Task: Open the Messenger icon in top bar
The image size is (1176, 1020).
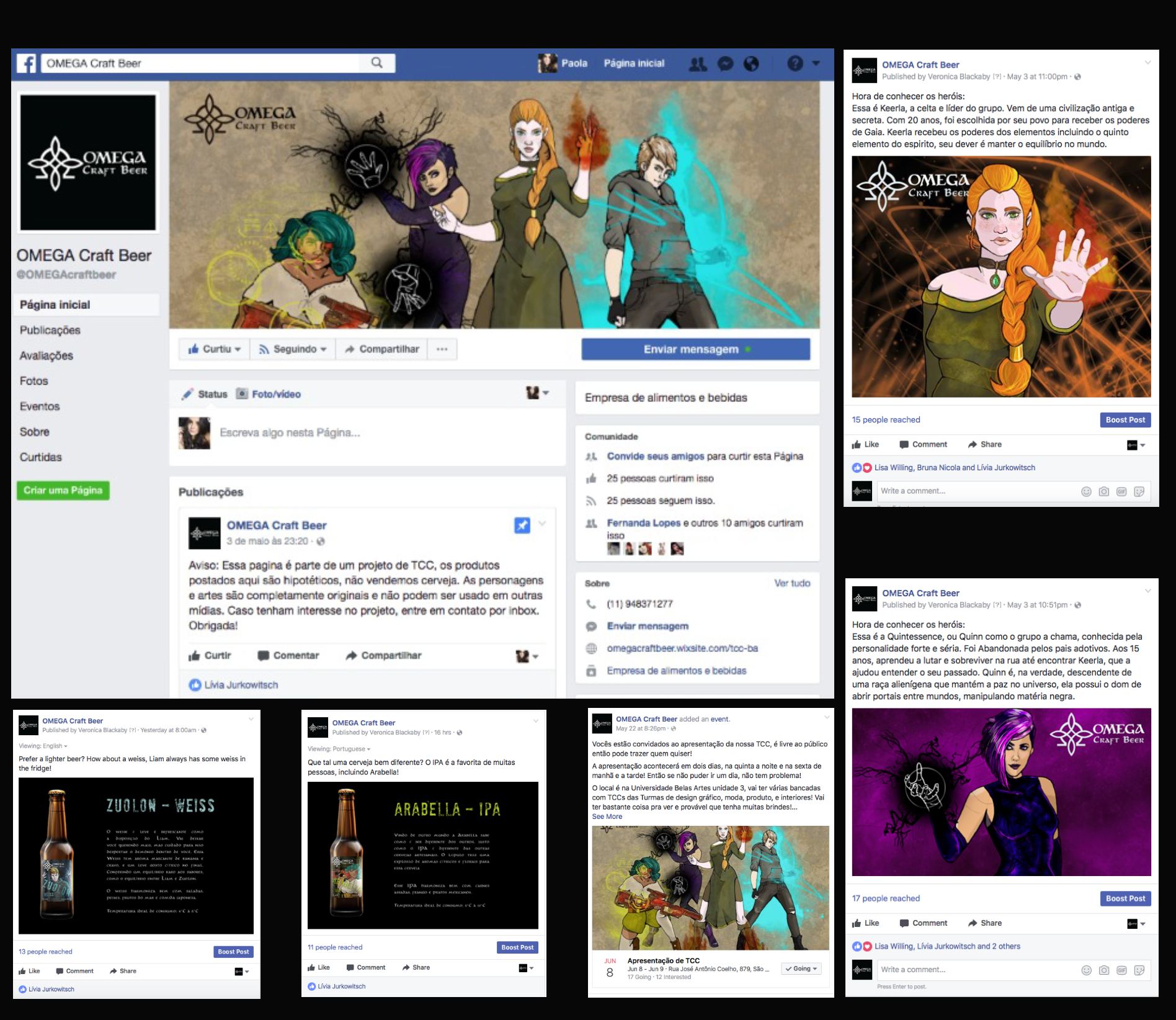Action: tap(725, 63)
